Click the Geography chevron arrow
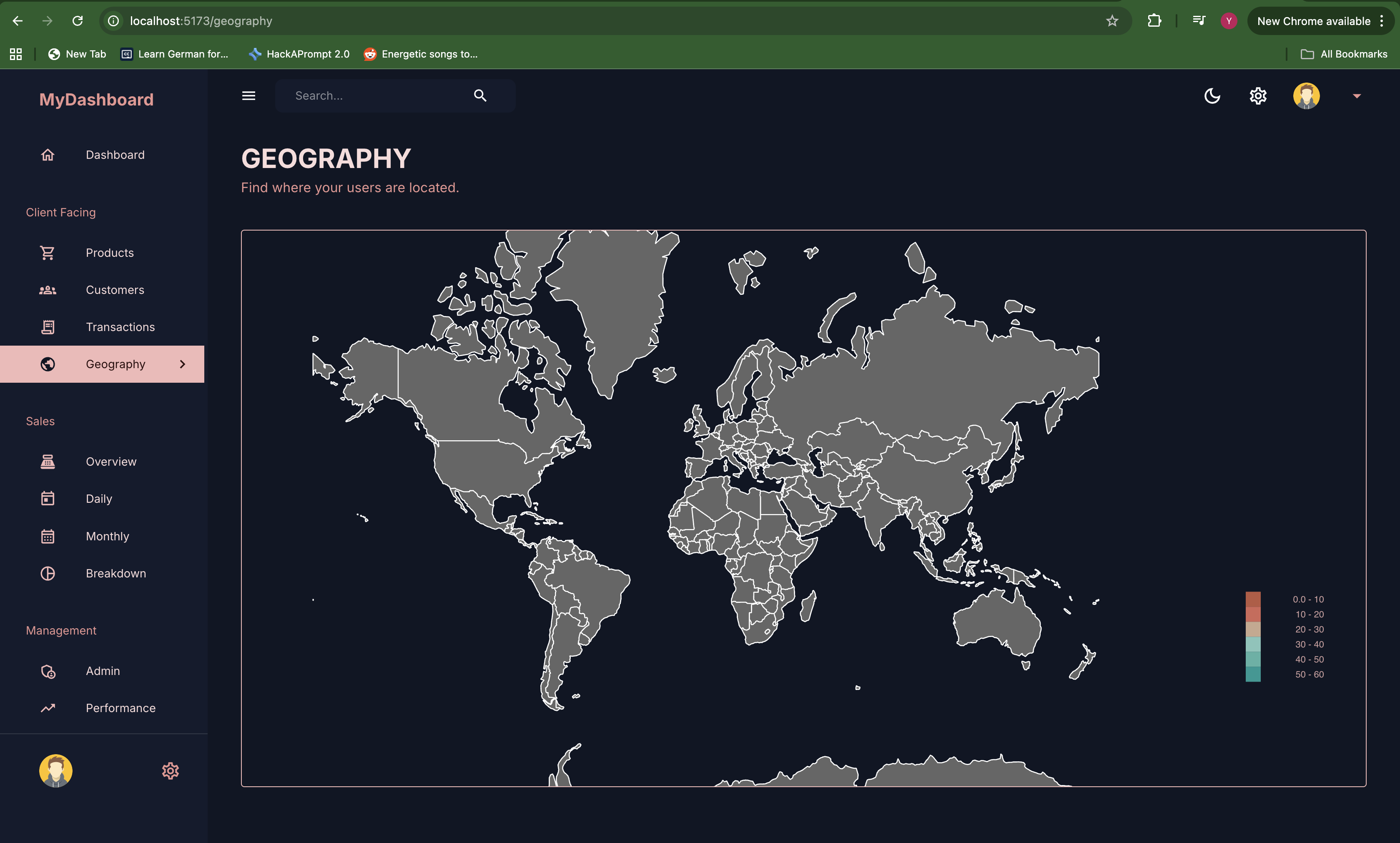1400x843 pixels. pyautogui.click(x=182, y=364)
